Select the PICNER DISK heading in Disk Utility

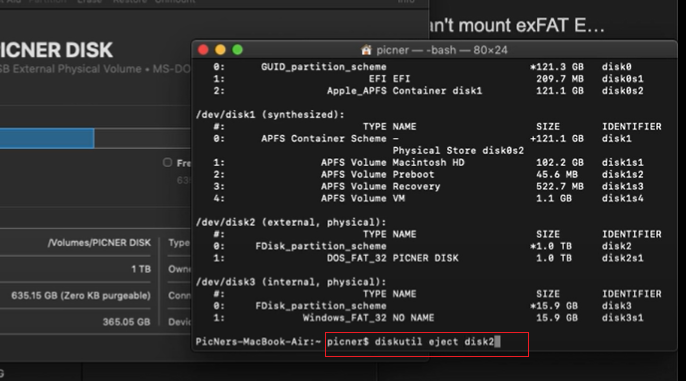pos(56,50)
